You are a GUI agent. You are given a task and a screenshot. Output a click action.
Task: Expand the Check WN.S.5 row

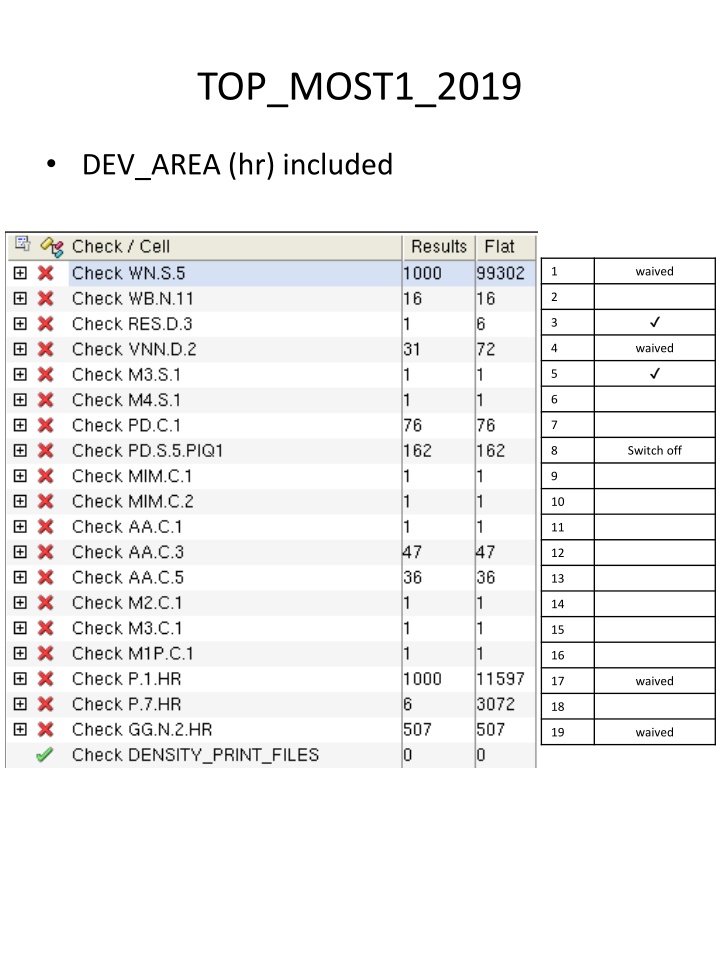[20, 273]
